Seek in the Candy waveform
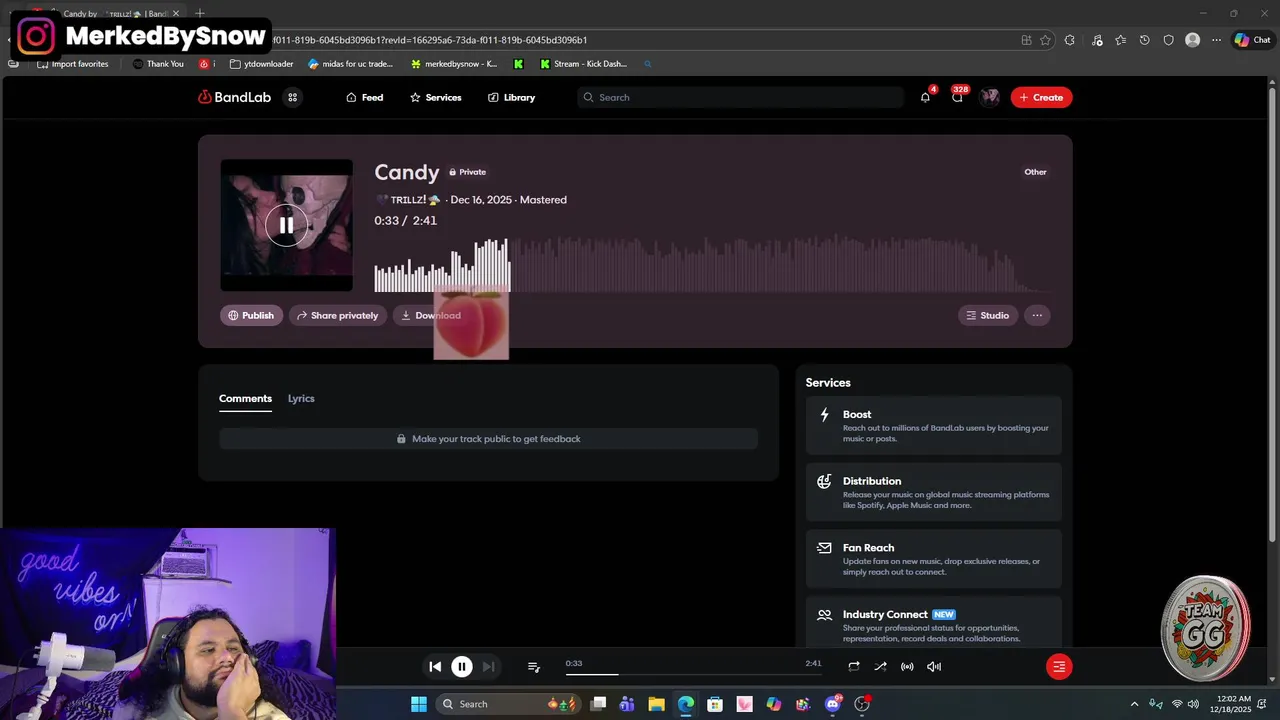 pos(712,265)
